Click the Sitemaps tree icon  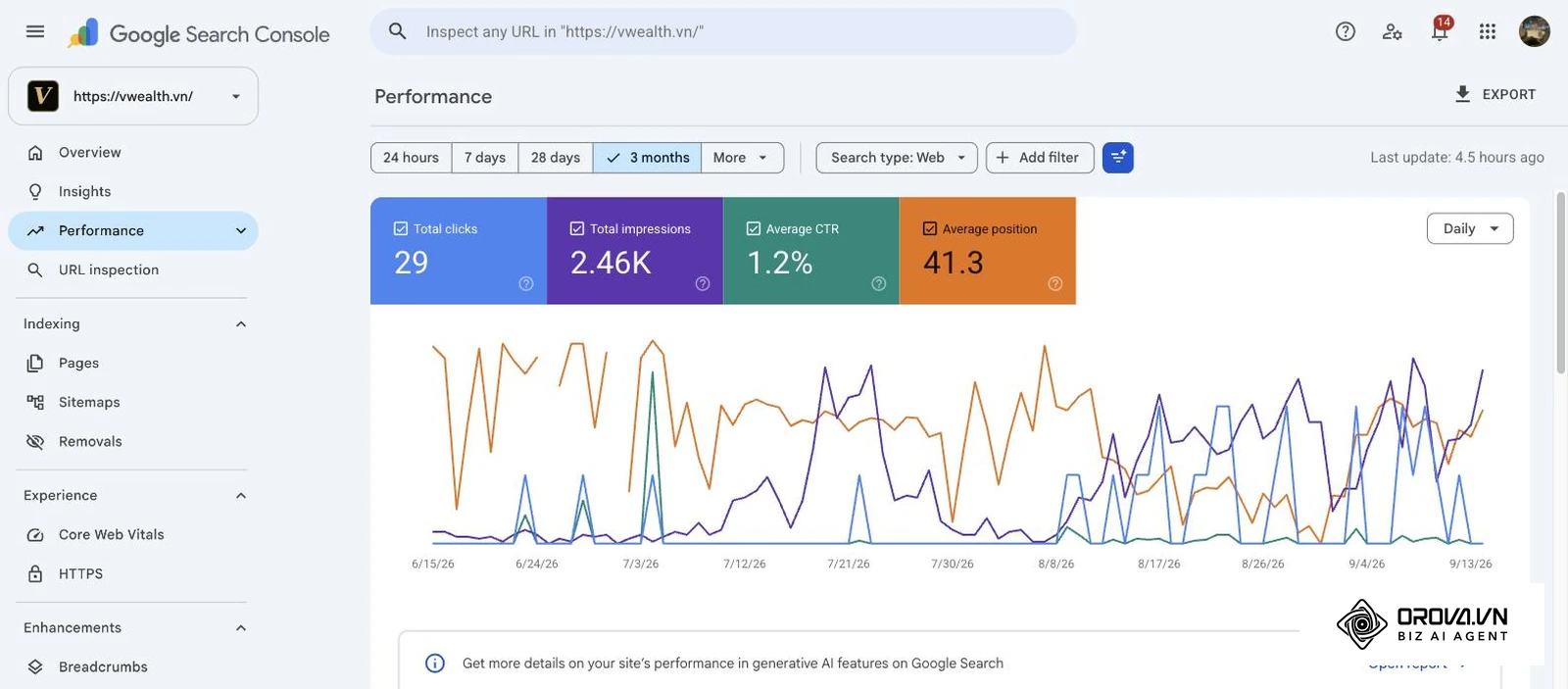tap(35, 402)
